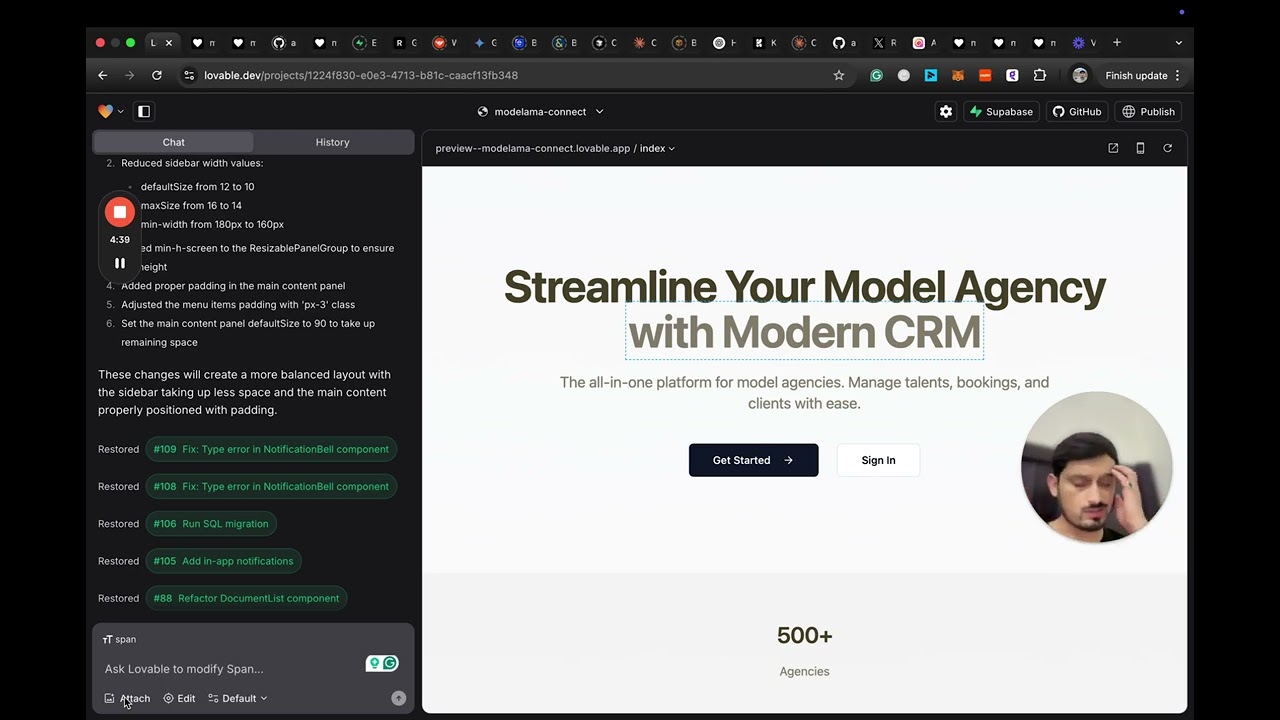Open the blue play-arrow extension
The width and height of the screenshot is (1280, 720).
(931, 75)
